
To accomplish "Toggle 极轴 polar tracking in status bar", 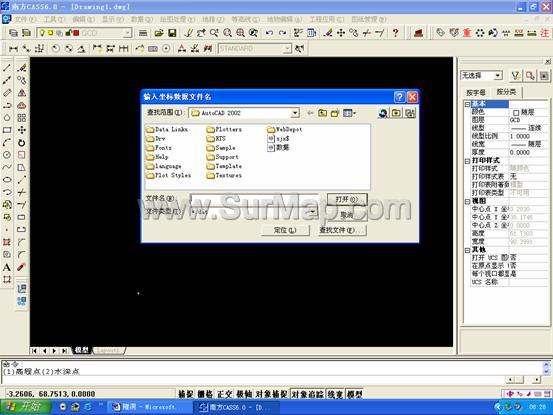I will click(244, 394).
